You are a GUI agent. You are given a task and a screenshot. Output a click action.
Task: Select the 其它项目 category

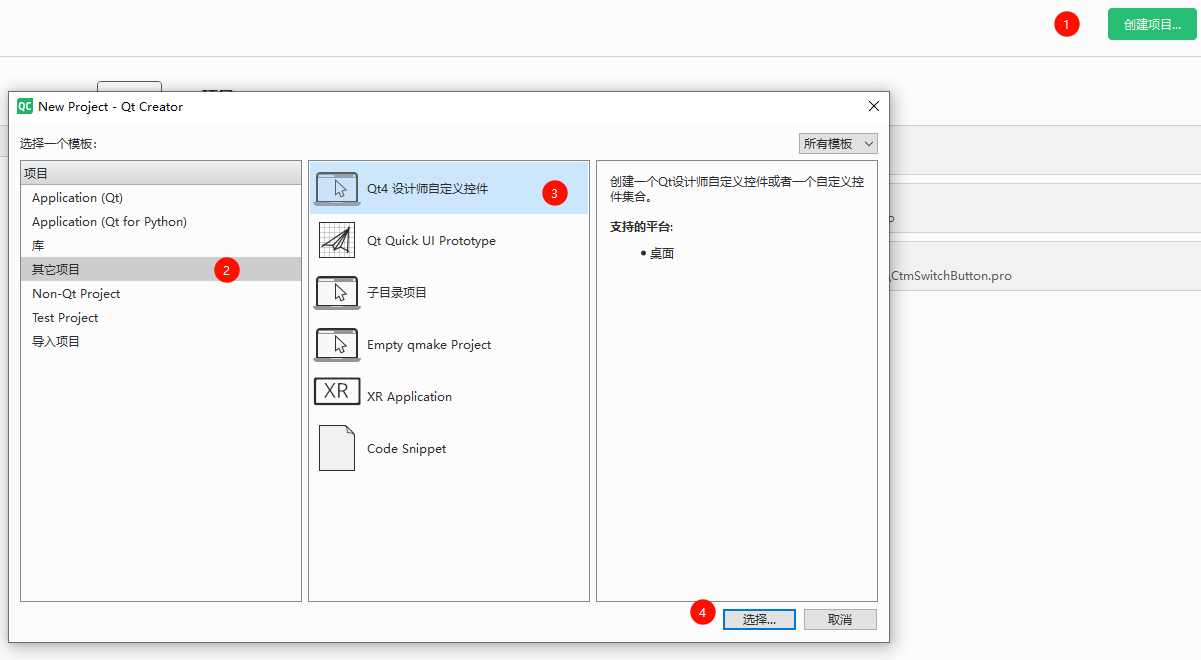pyautogui.click(x=161, y=270)
